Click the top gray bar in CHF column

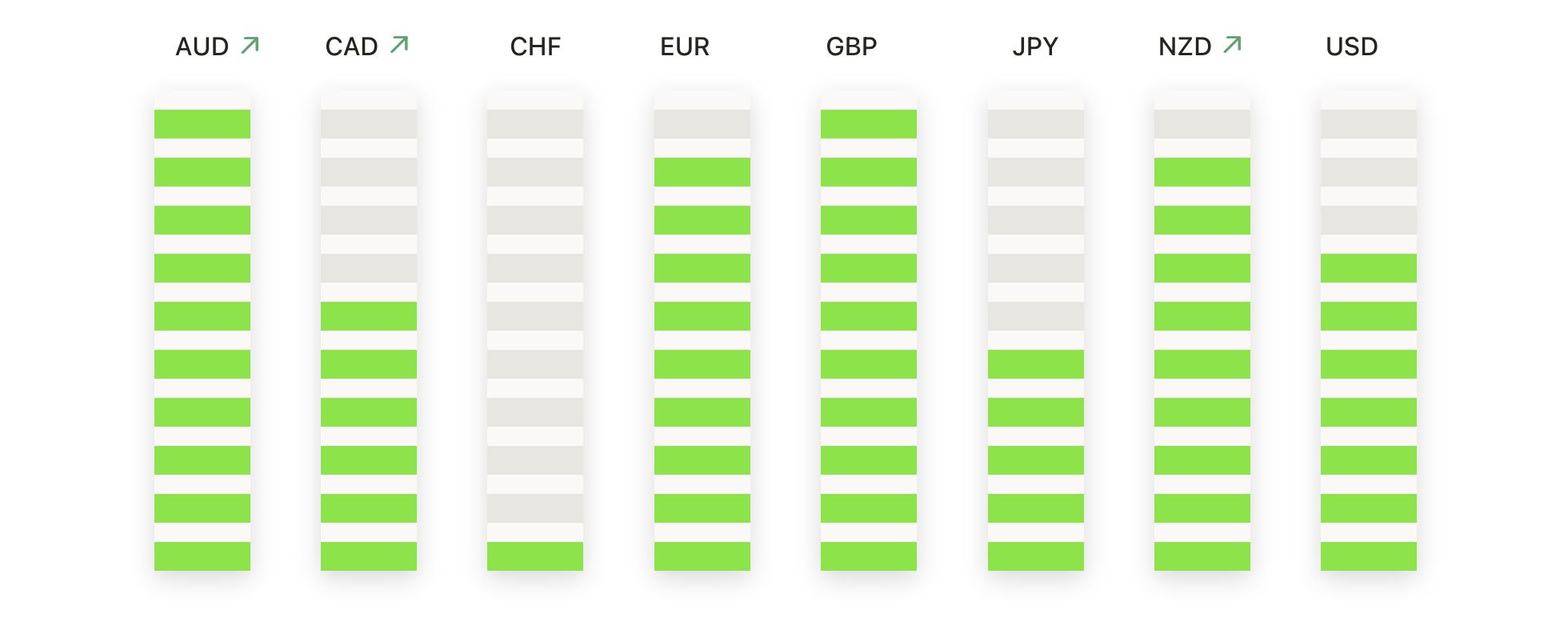tap(535, 124)
